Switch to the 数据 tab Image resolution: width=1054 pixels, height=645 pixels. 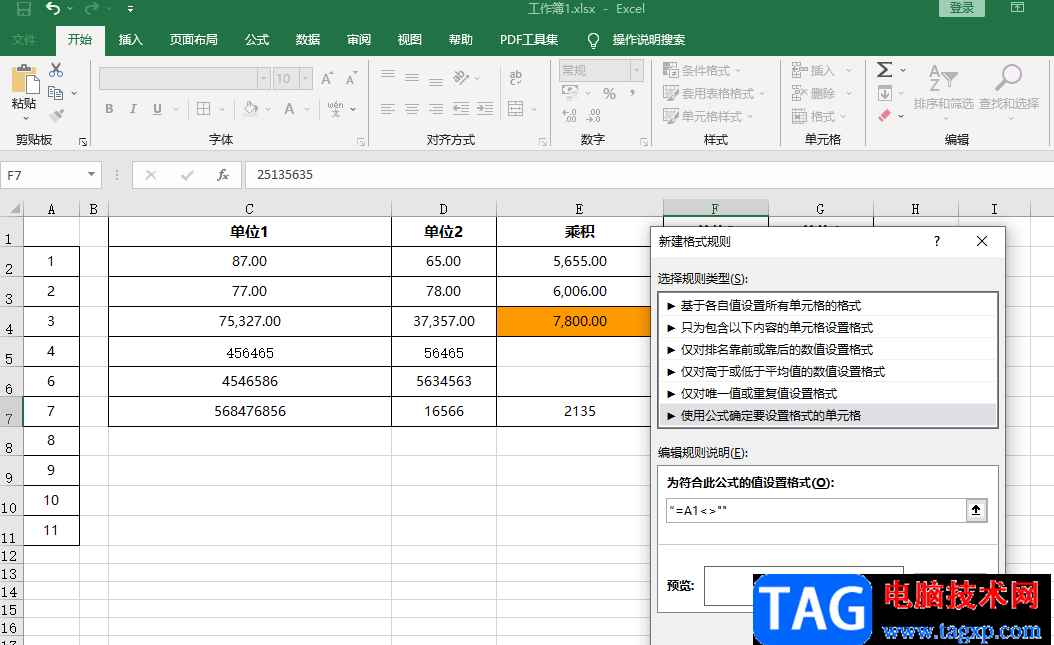pyautogui.click(x=308, y=40)
